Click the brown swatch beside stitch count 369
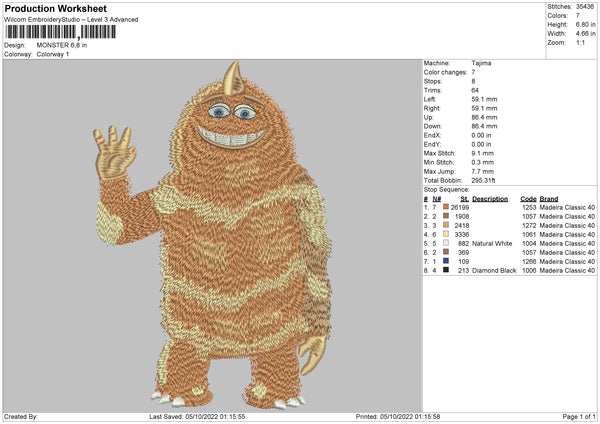The height and width of the screenshot is (424, 600). pos(446,252)
